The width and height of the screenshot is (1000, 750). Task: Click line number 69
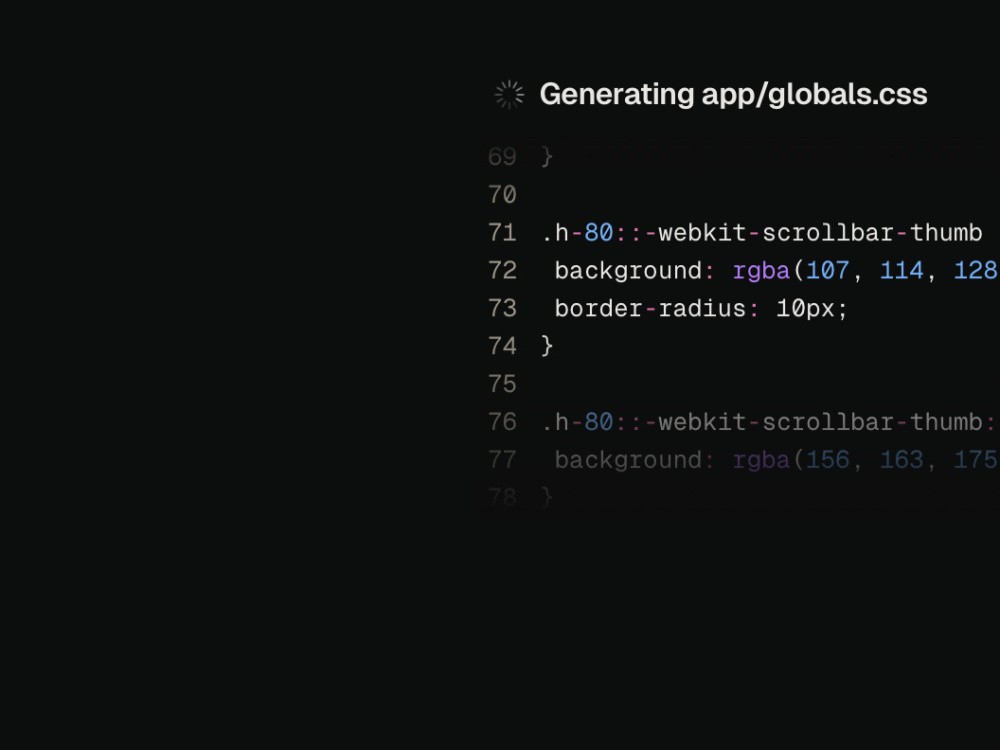pos(502,157)
